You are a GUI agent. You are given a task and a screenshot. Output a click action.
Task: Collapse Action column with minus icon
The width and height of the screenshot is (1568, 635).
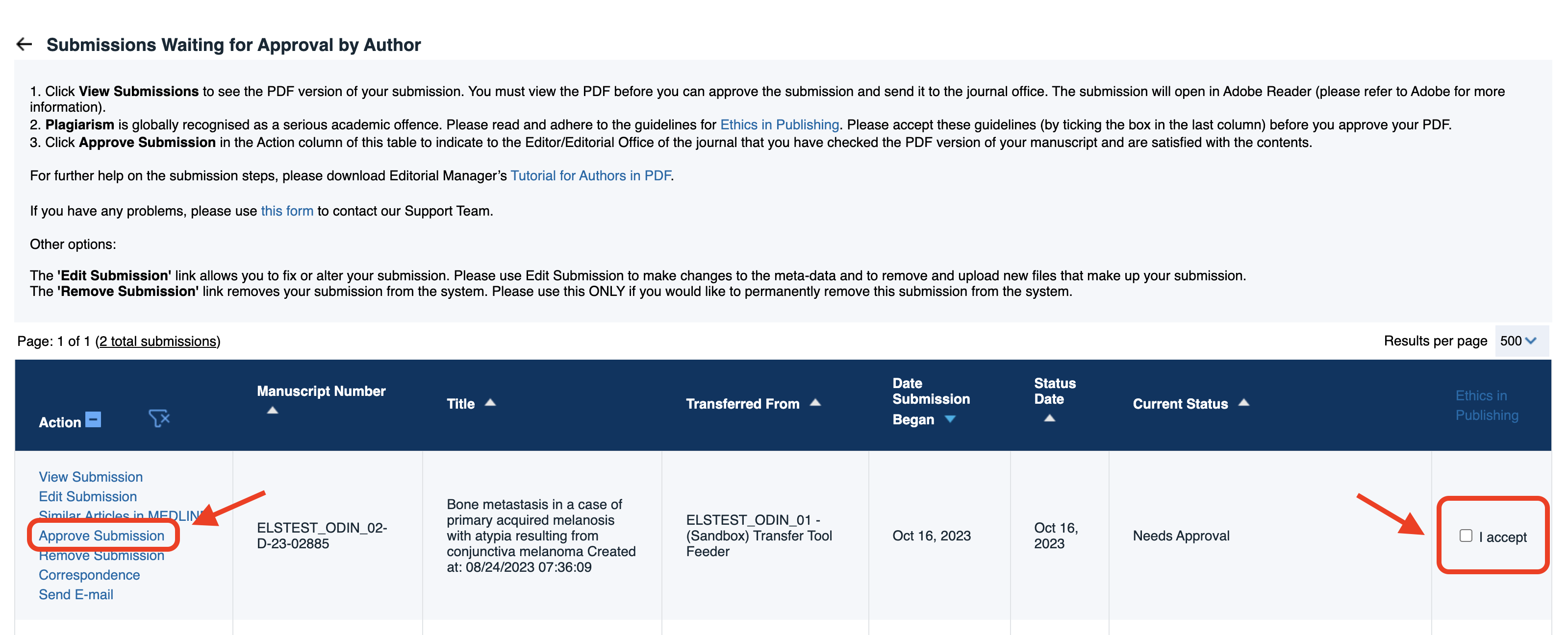(x=93, y=420)
